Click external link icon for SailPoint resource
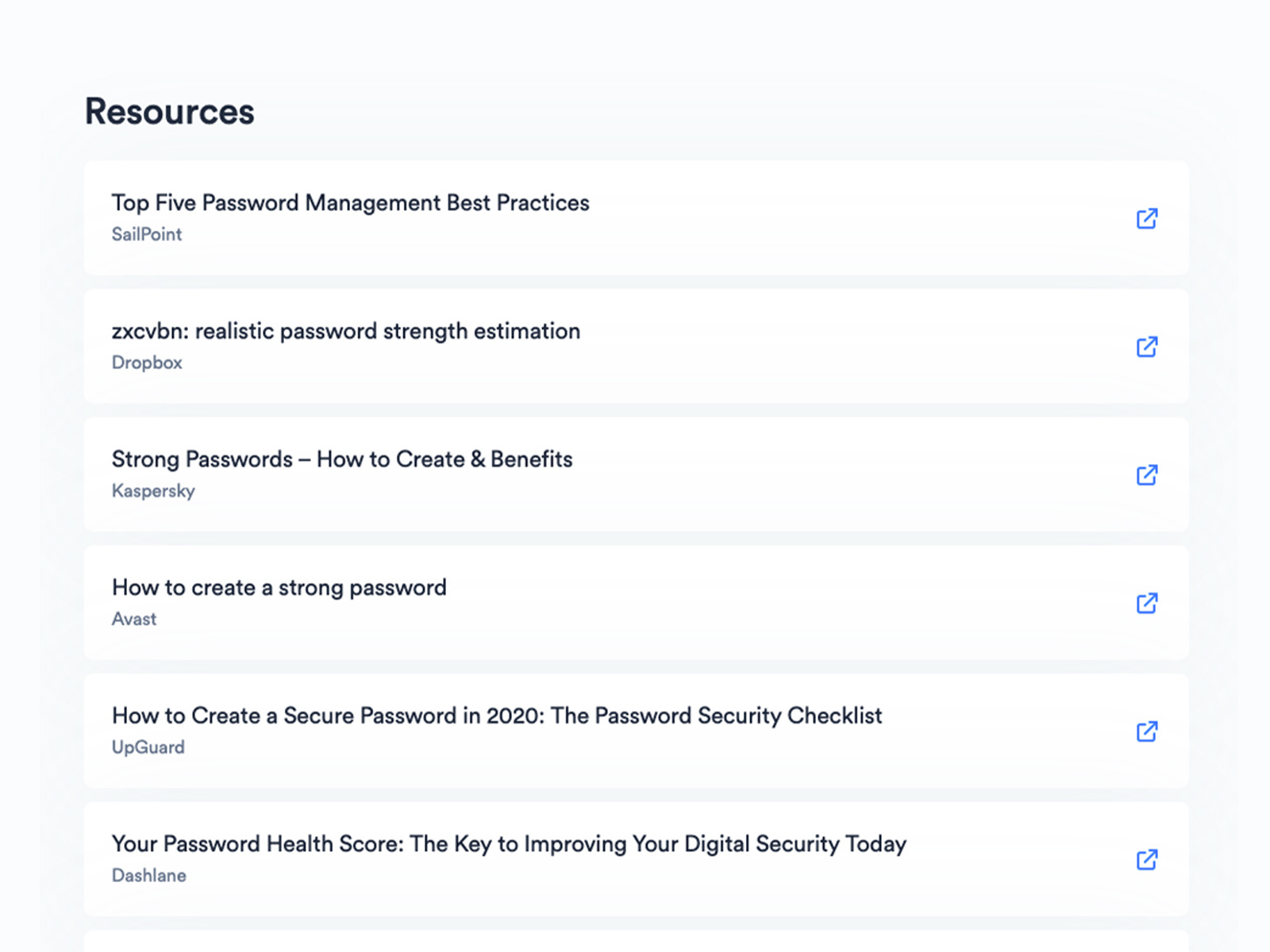The image size is (1270, 952). (1147, 218)
